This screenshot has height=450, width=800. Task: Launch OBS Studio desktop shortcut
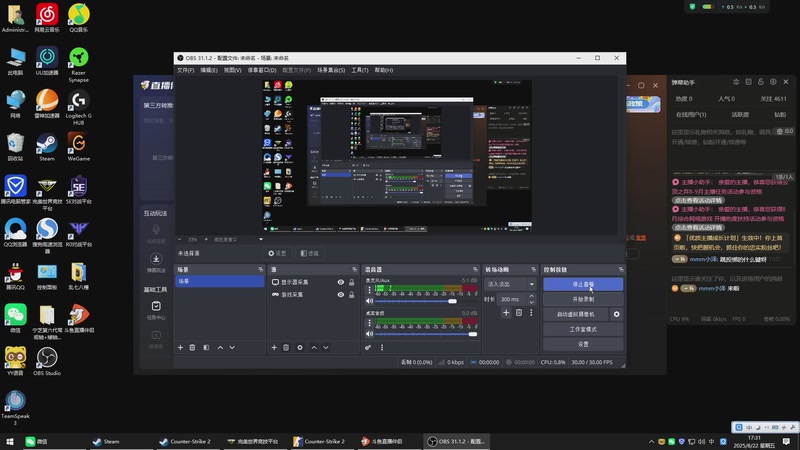point(47,361)
